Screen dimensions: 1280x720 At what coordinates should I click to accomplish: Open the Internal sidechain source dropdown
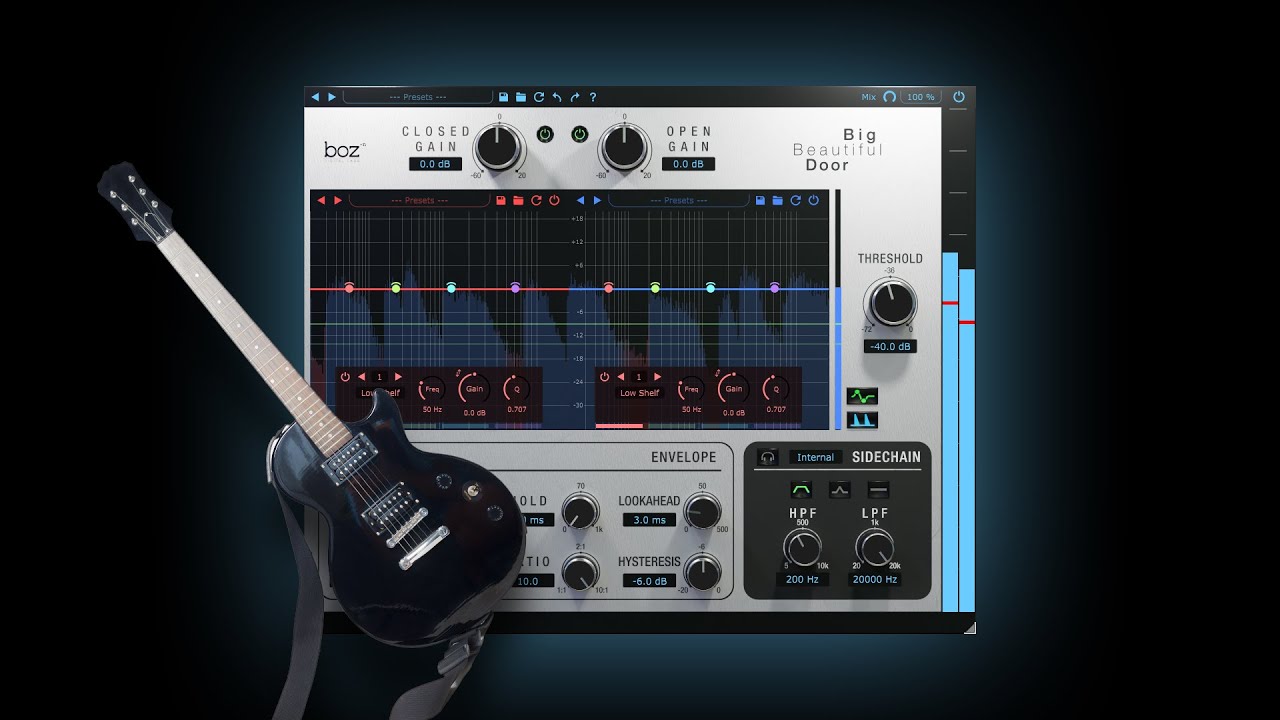815,457
